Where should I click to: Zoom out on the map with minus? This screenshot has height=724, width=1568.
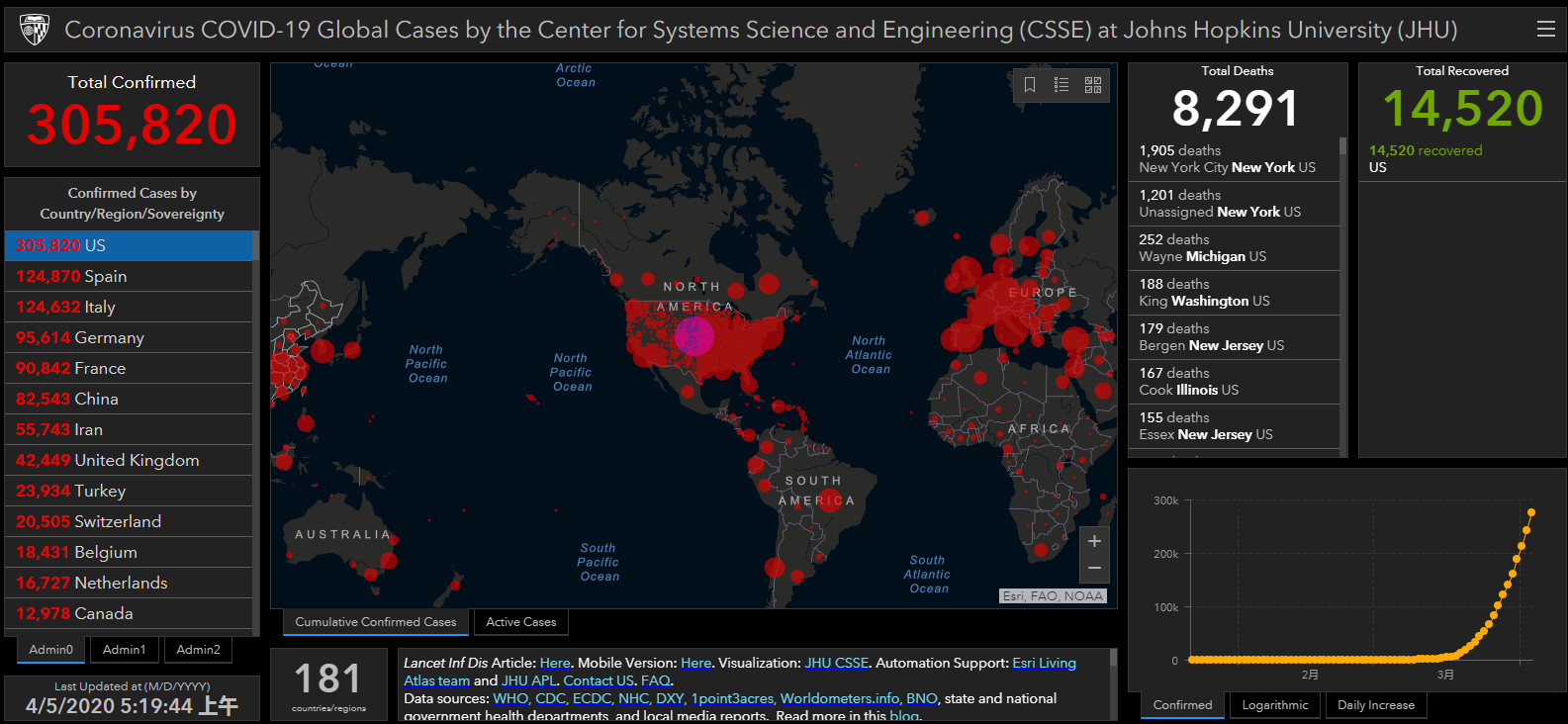pos(1094,568)
